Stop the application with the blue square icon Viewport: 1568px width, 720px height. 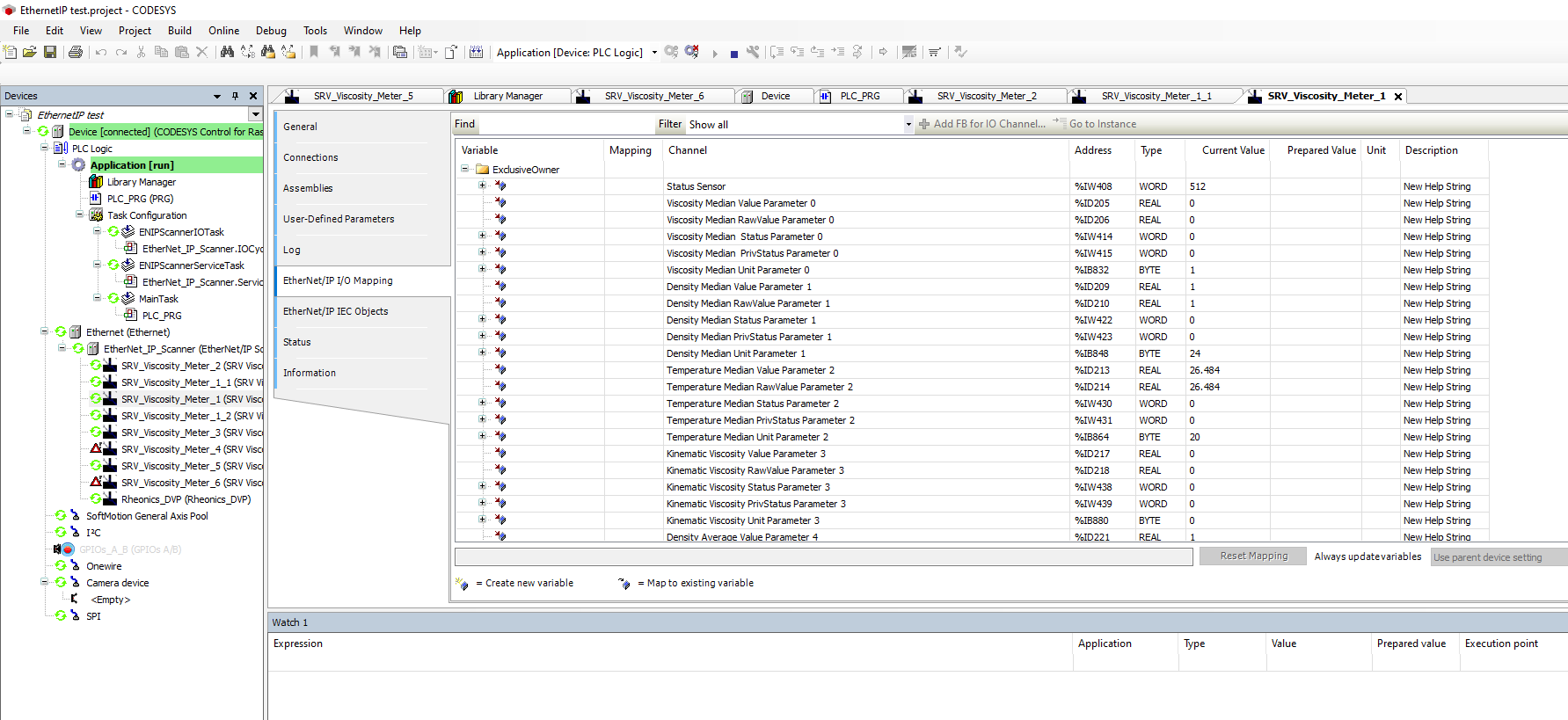click(x=734, y=54)
